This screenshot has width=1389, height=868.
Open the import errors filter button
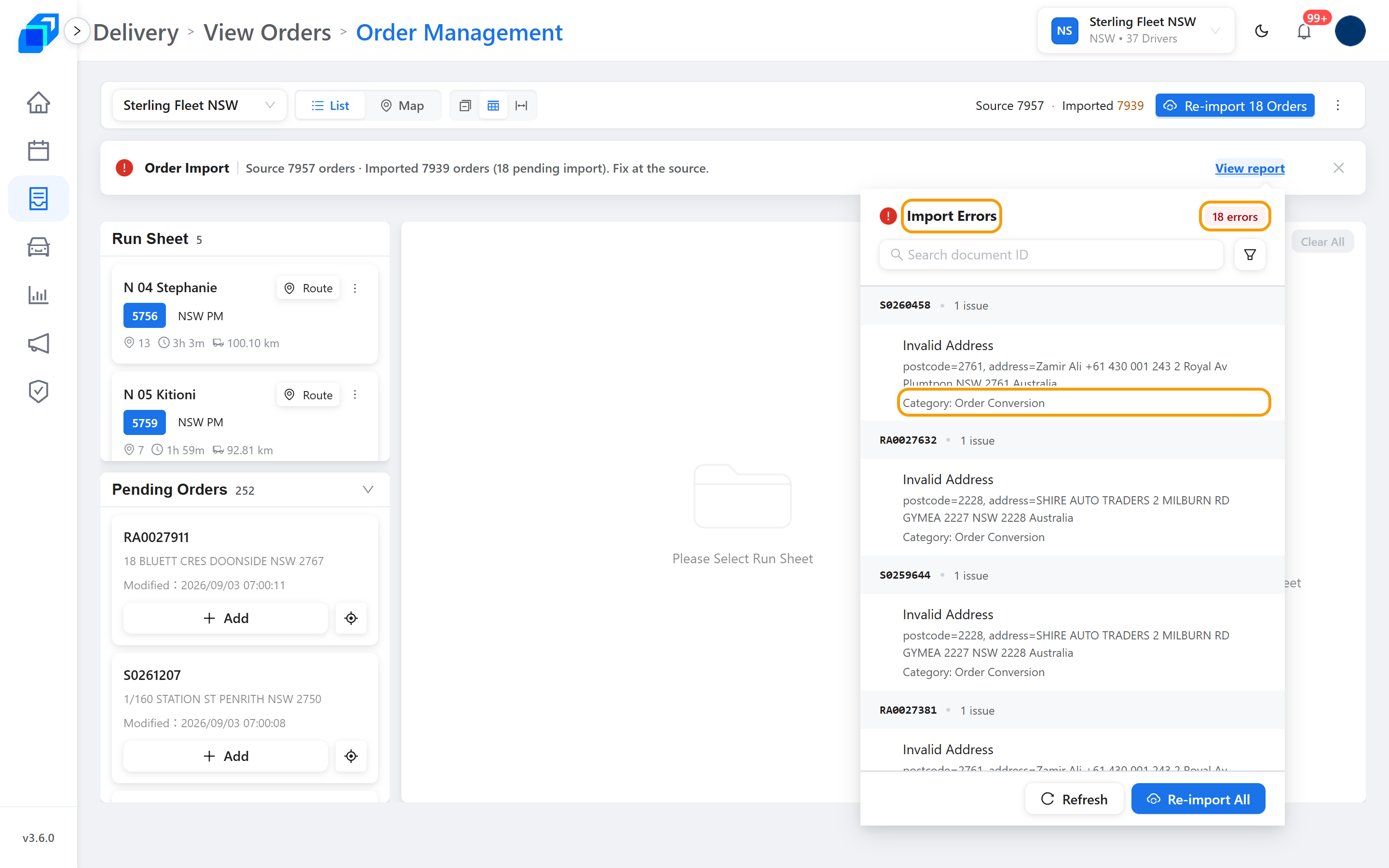[1250, 254]
